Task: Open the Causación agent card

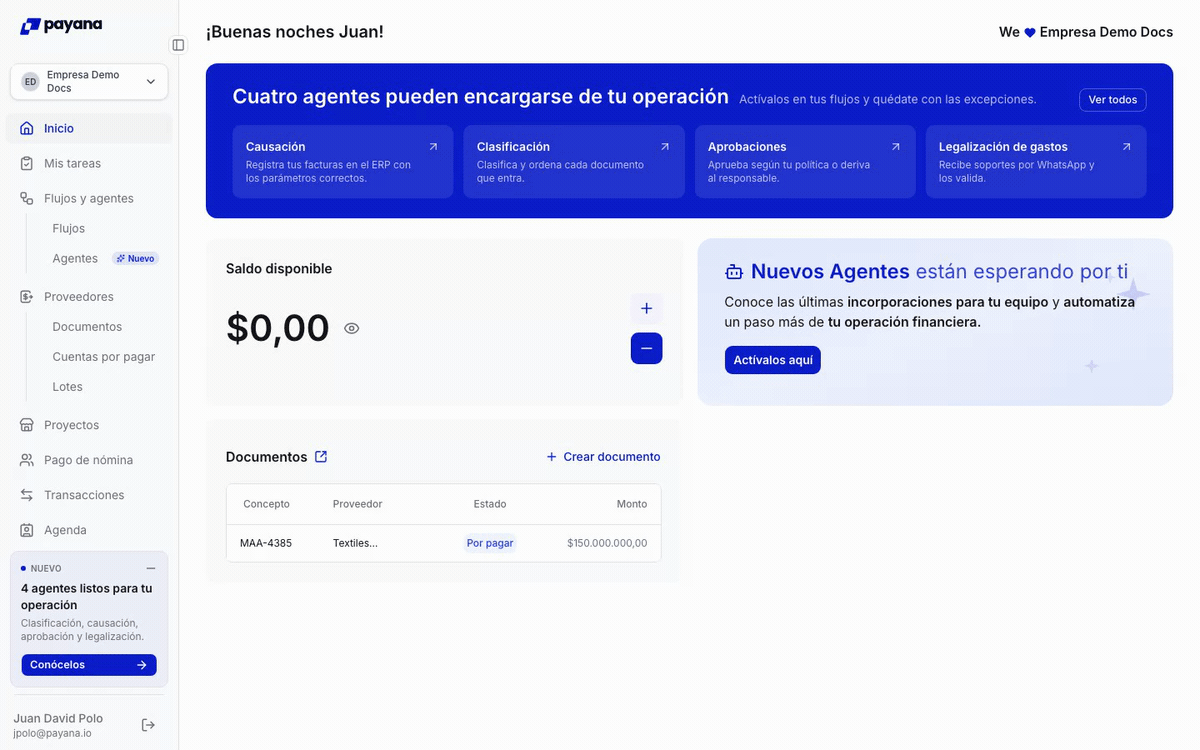Action: [x=343, y=161]
